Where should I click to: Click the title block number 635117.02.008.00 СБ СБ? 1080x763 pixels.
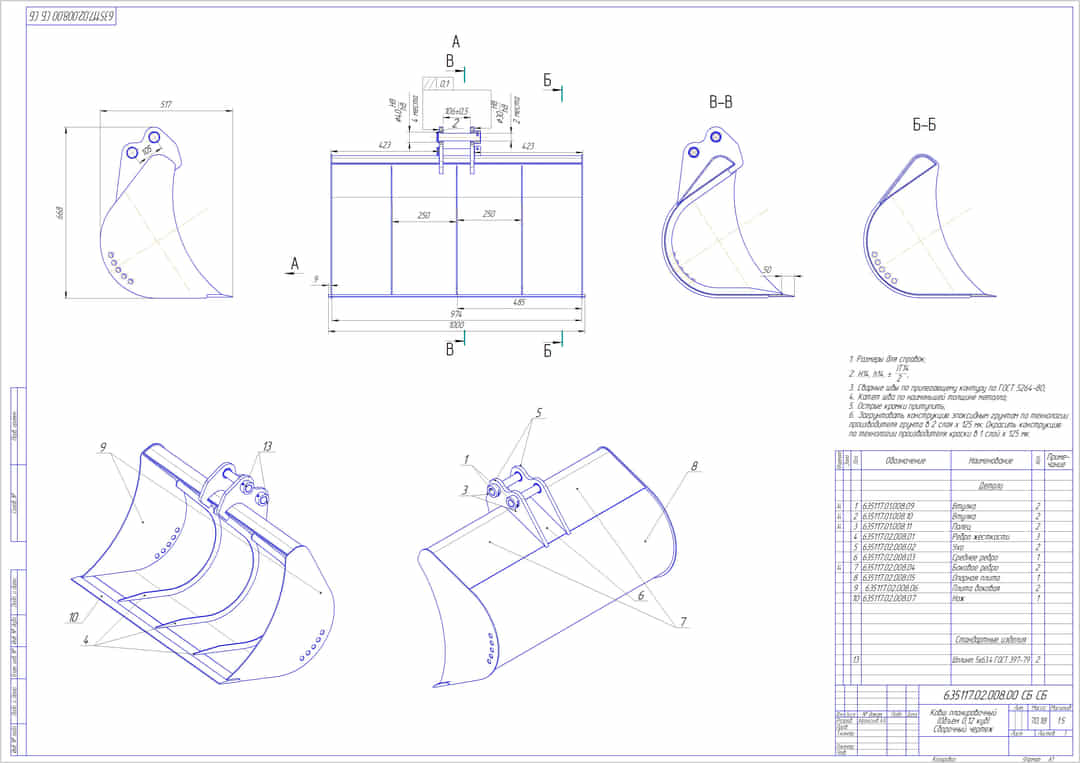point(995,696)
